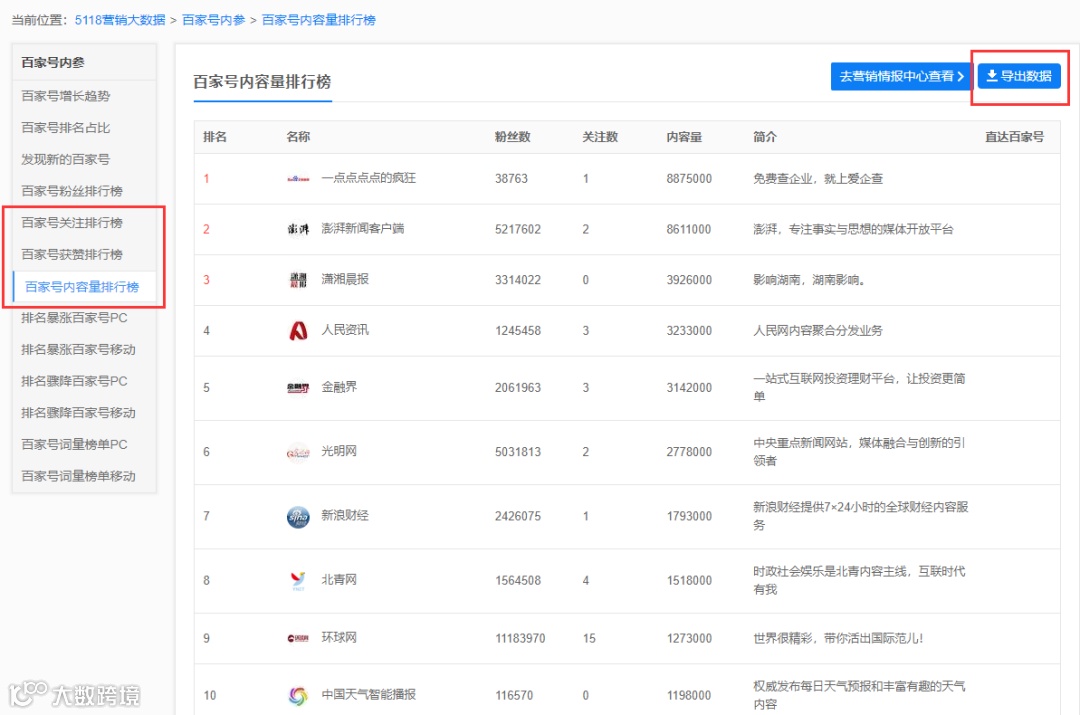The width and height of the screenshot is (1080, 715).
Task: Click description 人民网内容聚合分发业务
Action: coord(818,331)
